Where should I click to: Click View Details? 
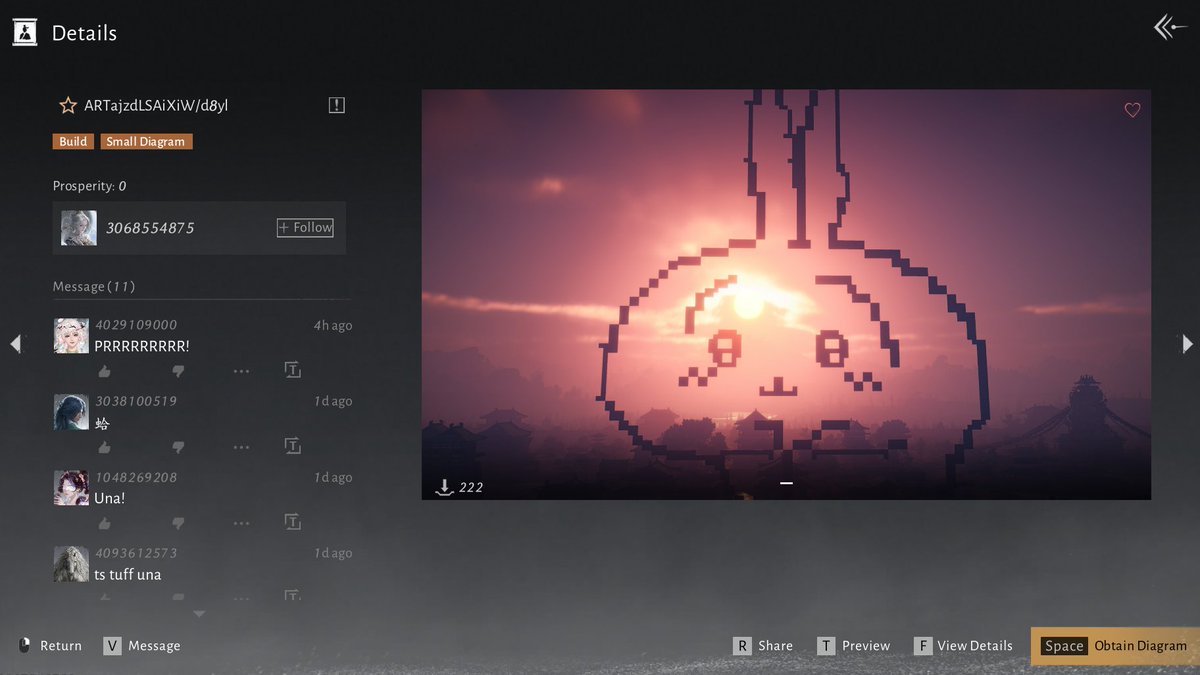click(963, 646)
